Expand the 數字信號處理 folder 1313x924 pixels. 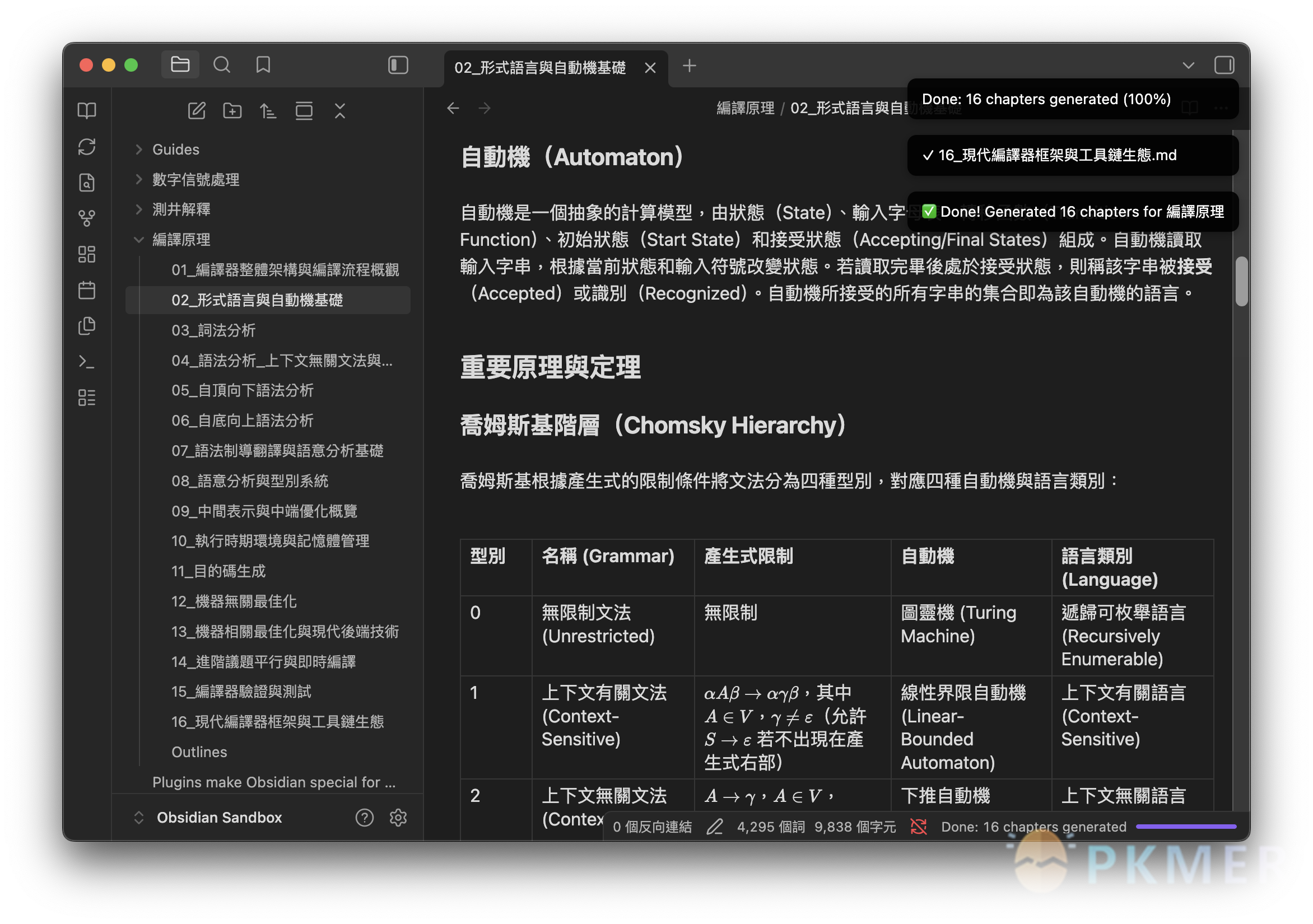(268, 180)
